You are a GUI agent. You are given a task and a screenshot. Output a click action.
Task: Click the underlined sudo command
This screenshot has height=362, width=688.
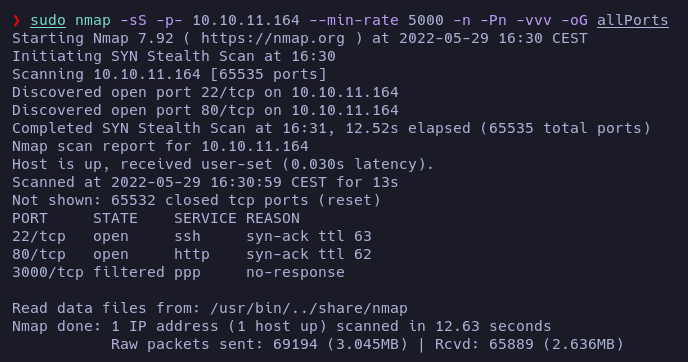[x=48, y=20]
